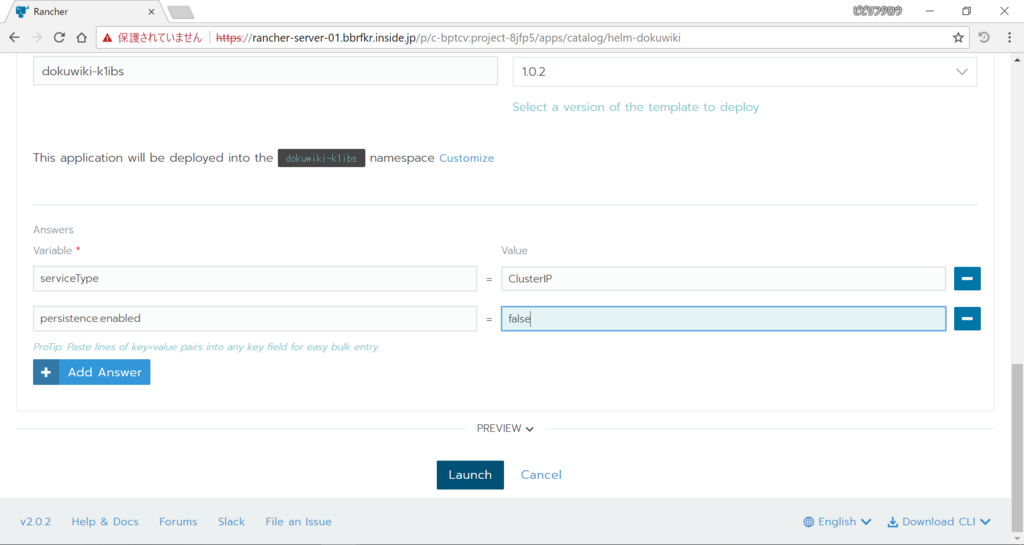Click the page vertical scrollbar thumb

pos(1017,447)
